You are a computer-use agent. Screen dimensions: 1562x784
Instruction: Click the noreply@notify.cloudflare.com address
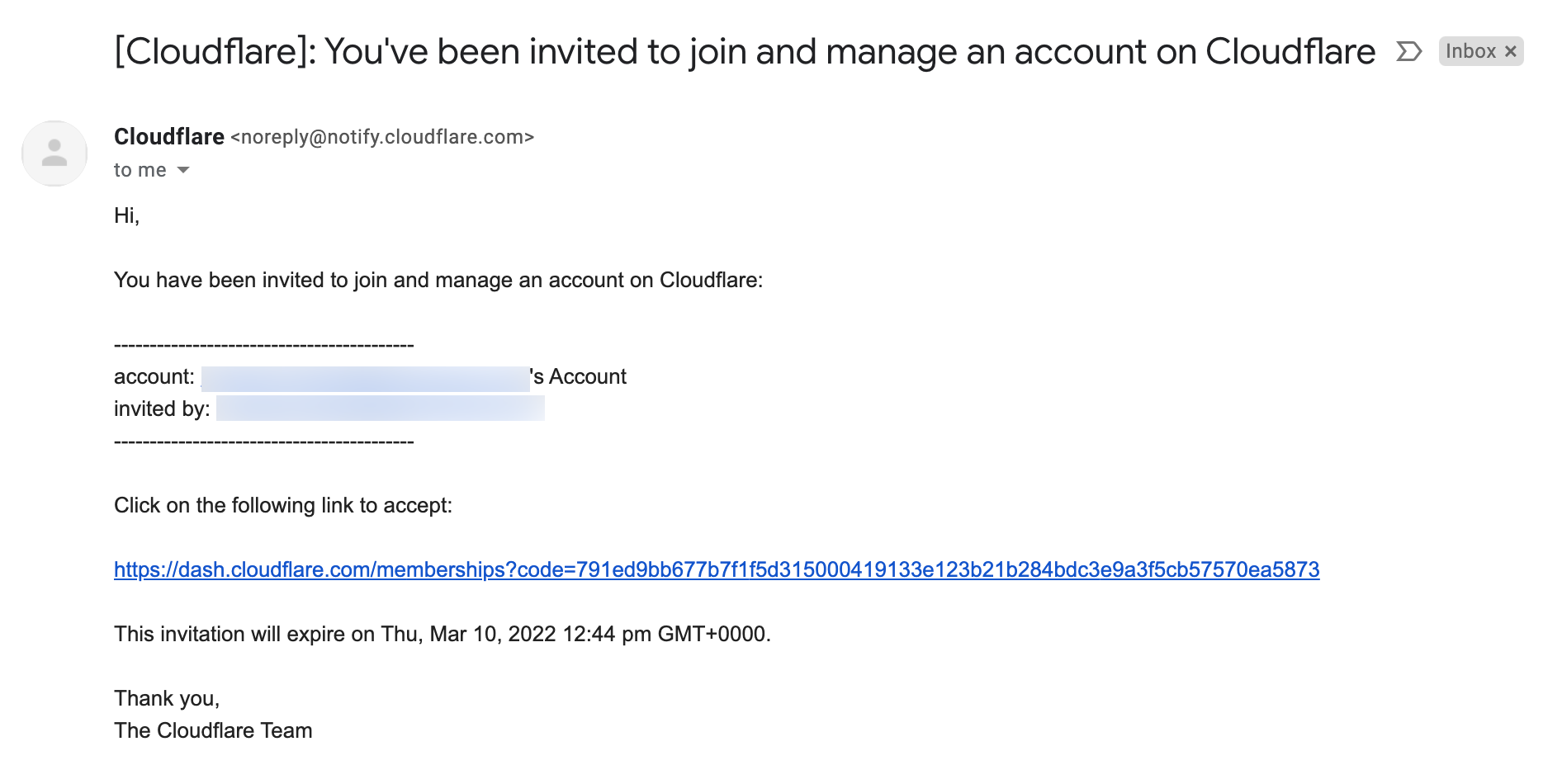pyautogui.click(x=382, y=137)
